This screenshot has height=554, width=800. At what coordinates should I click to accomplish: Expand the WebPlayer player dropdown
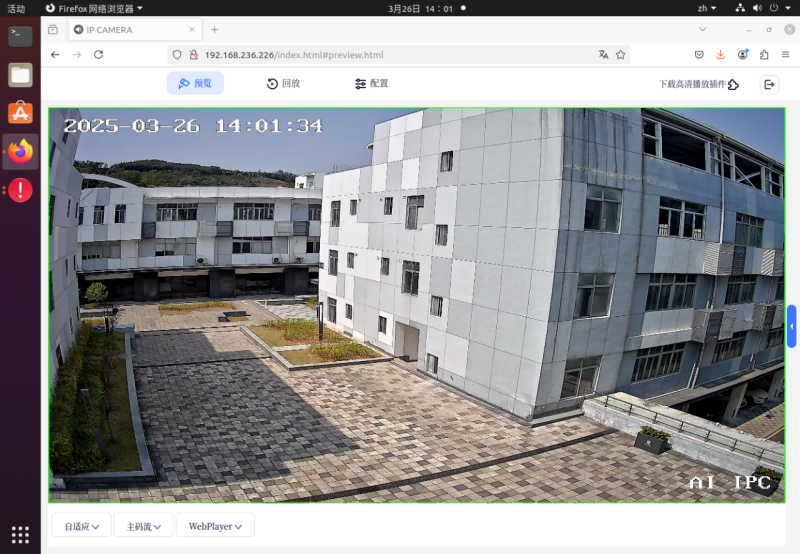[215, 526]
